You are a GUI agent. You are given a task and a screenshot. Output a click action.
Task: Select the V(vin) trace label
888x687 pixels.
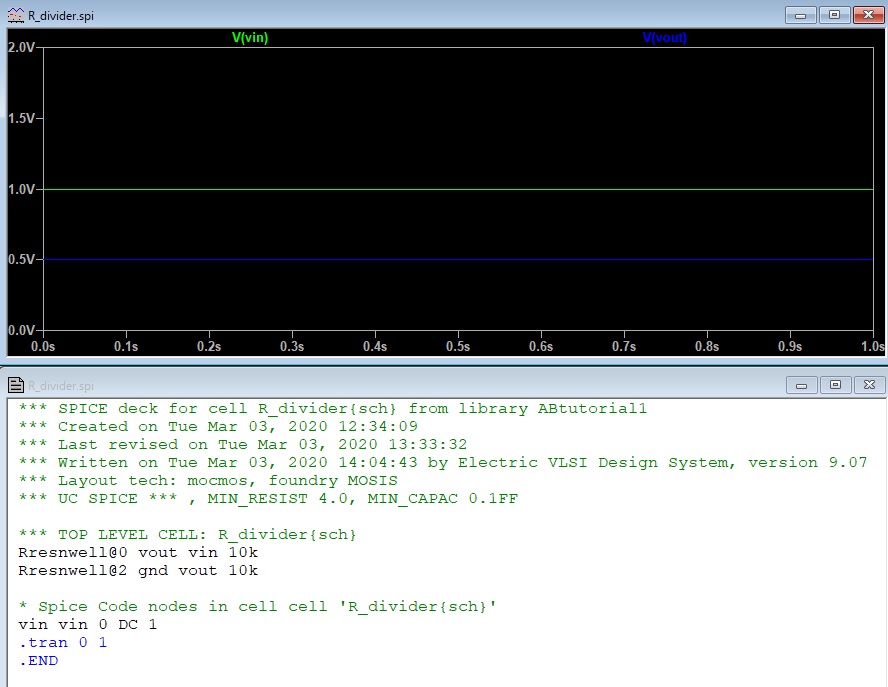click(250, 38)
